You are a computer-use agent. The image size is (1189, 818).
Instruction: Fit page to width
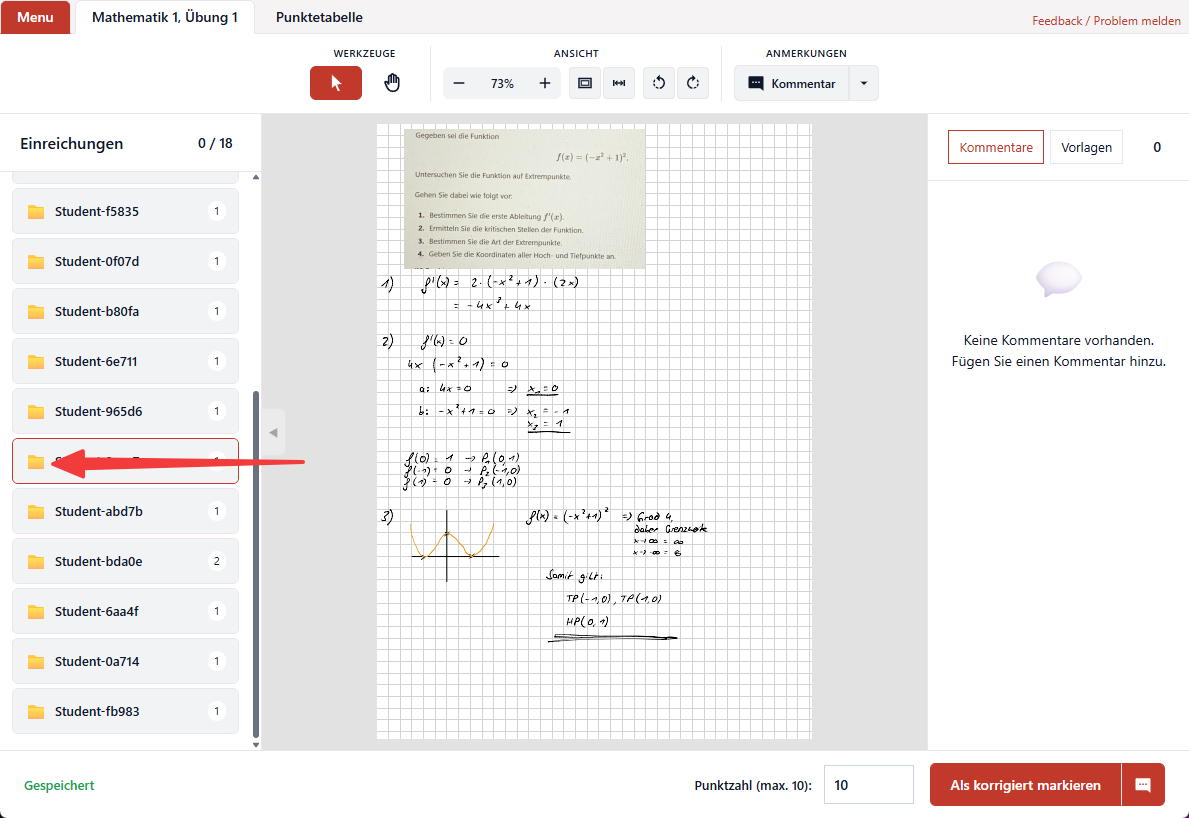(619, 83)
